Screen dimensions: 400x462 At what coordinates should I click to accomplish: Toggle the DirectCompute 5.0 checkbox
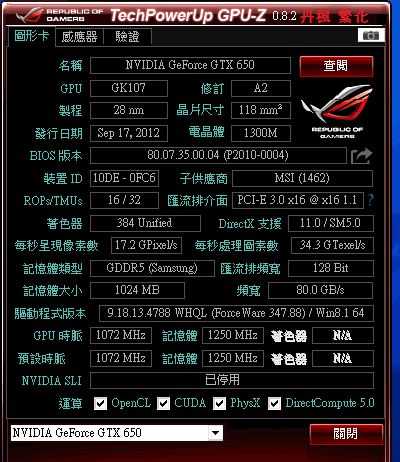coord(274,404)
